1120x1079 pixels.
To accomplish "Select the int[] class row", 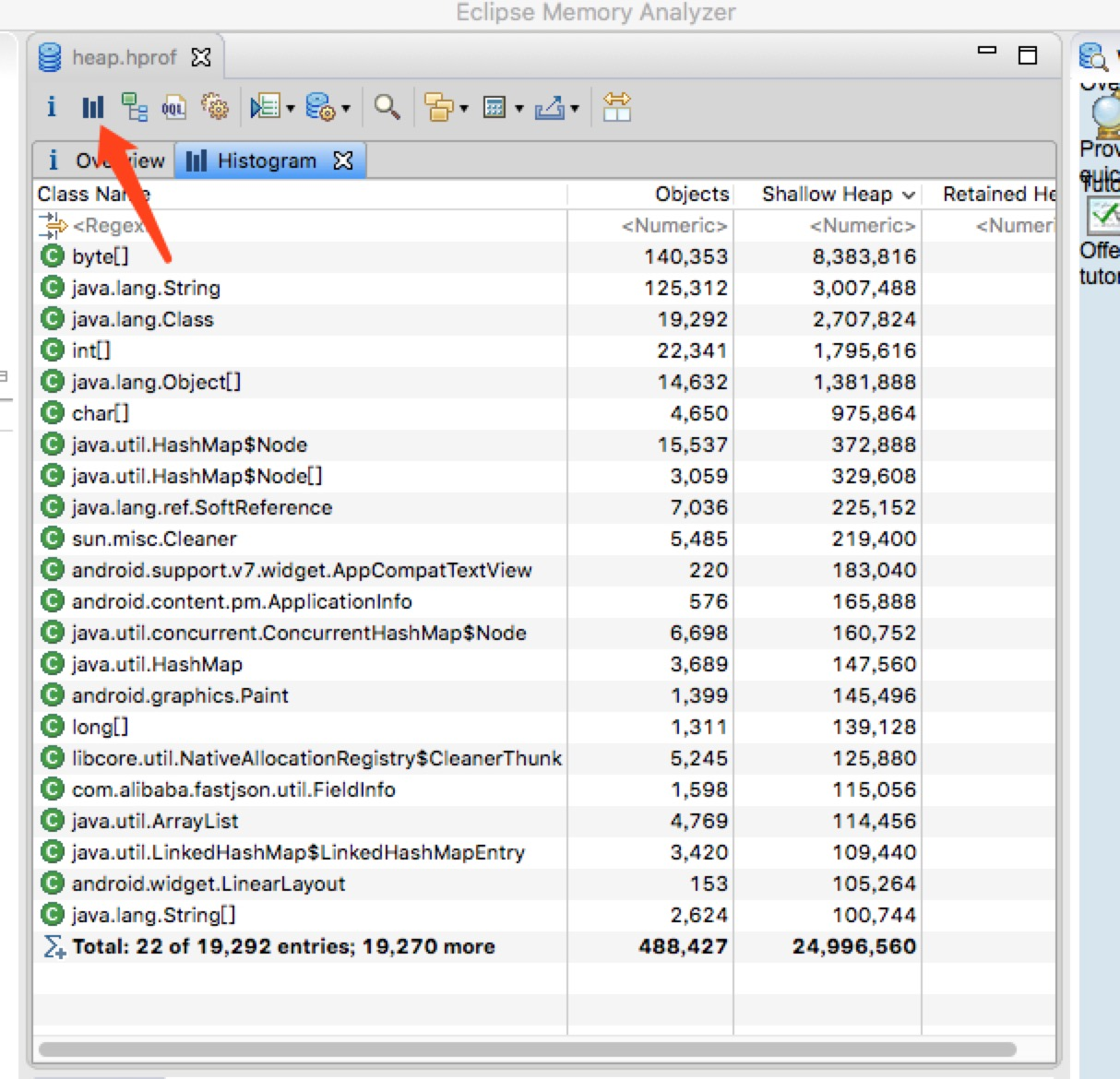I will pos(544,350).
